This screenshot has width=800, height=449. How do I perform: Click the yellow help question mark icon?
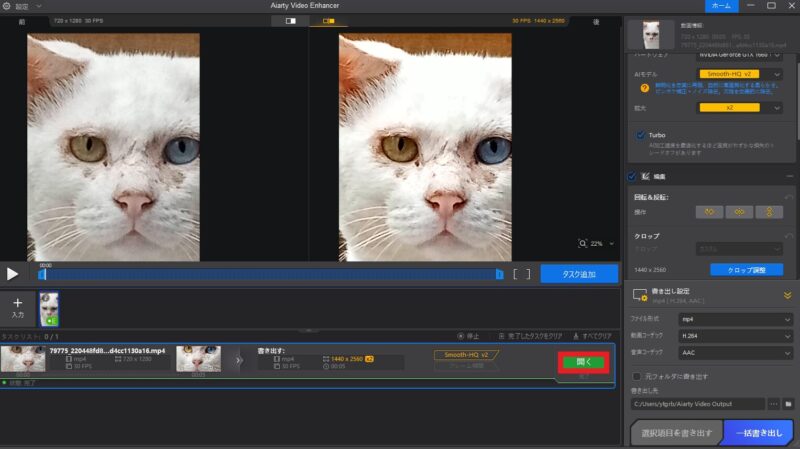(x=643, y=88)
